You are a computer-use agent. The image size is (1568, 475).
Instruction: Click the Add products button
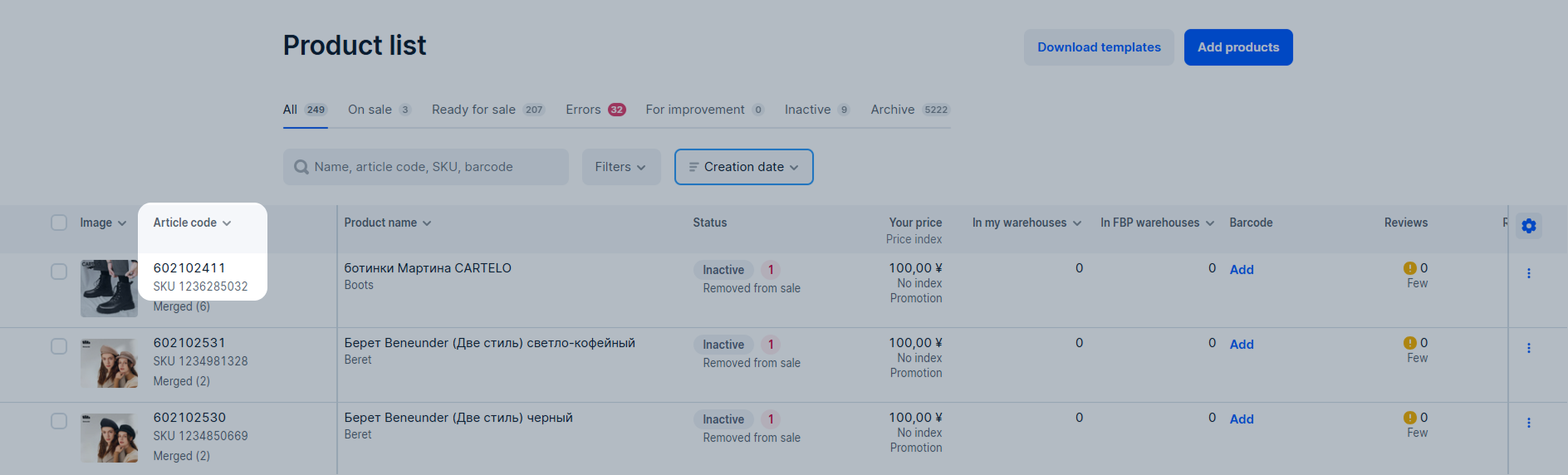point(1238,47)
